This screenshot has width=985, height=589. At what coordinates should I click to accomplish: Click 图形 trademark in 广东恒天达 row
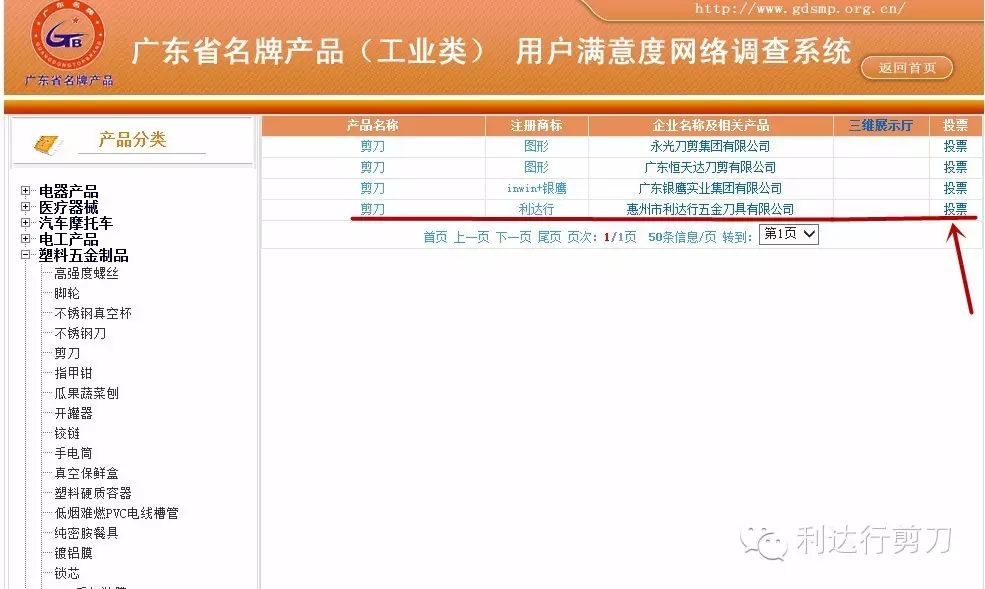click(x=536, y=167)
